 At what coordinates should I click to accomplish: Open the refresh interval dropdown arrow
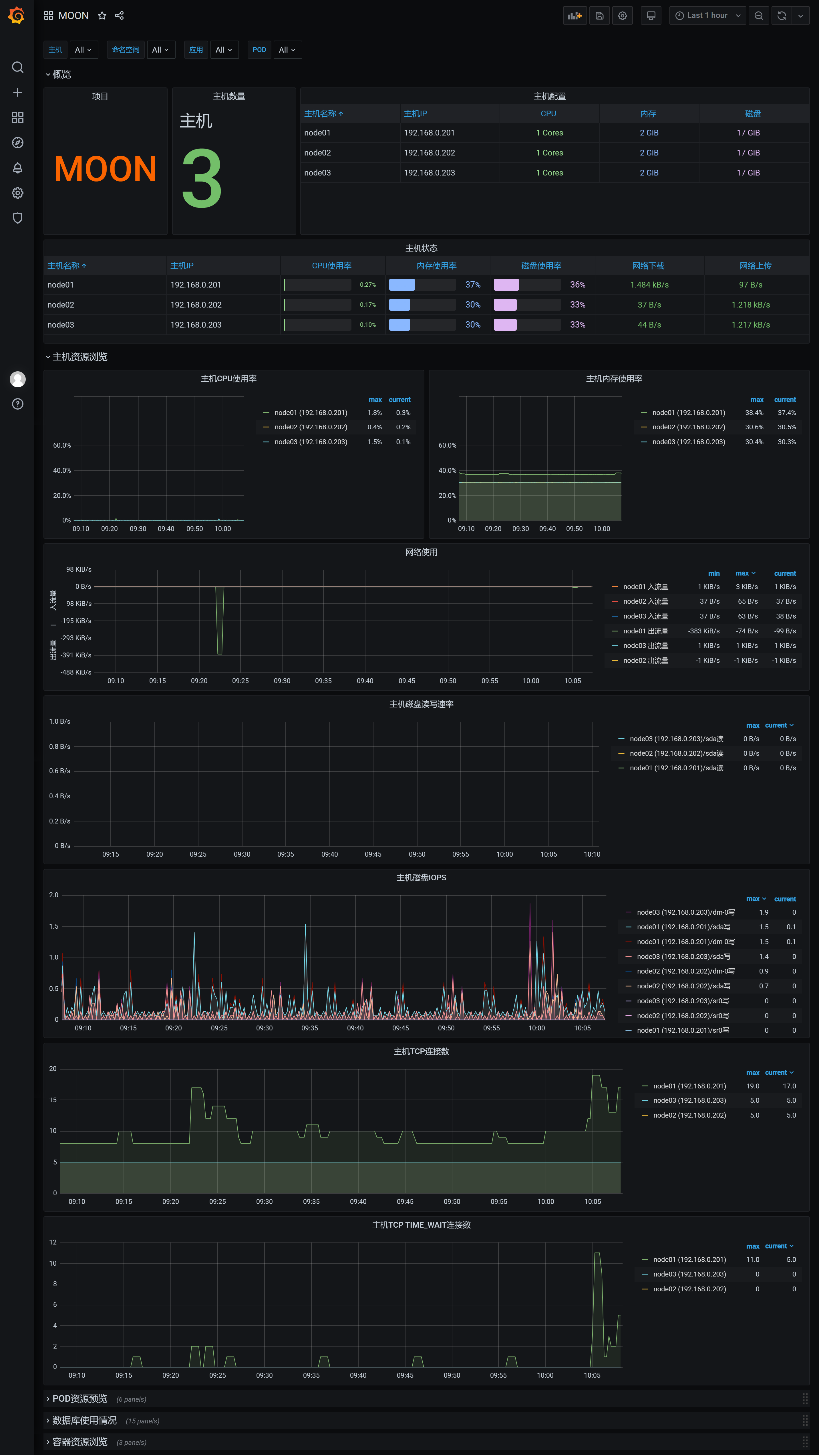800,16
